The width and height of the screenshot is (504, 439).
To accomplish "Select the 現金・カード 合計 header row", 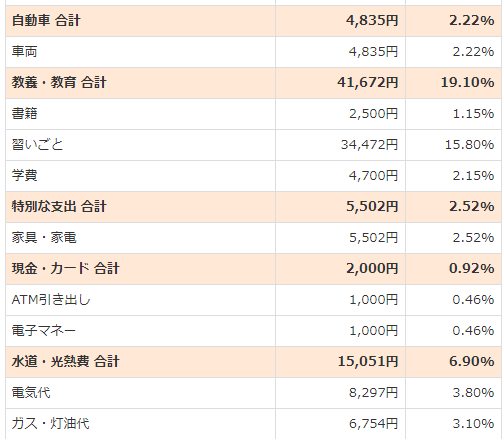I will [x=253, y=269].
